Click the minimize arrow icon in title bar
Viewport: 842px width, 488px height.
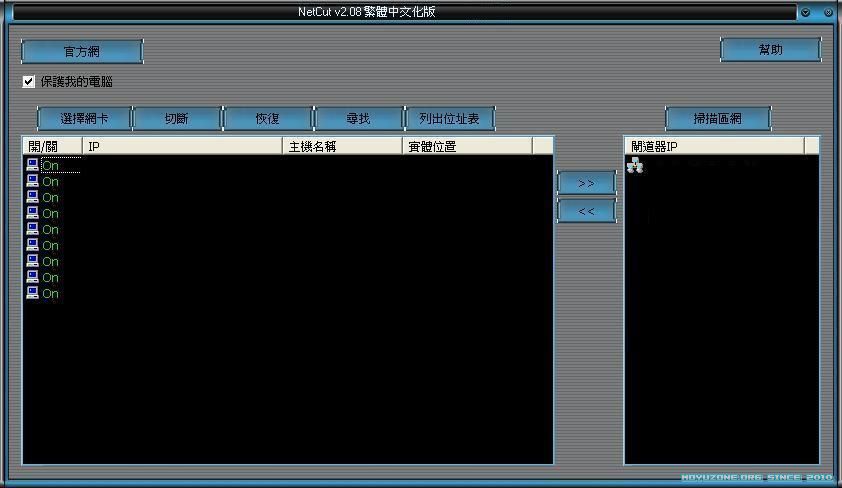tap(805, 12)
